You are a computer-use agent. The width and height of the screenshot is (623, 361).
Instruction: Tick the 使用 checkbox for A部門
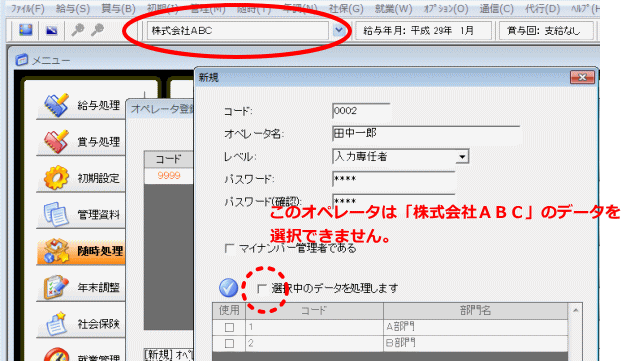pos(229,327)
